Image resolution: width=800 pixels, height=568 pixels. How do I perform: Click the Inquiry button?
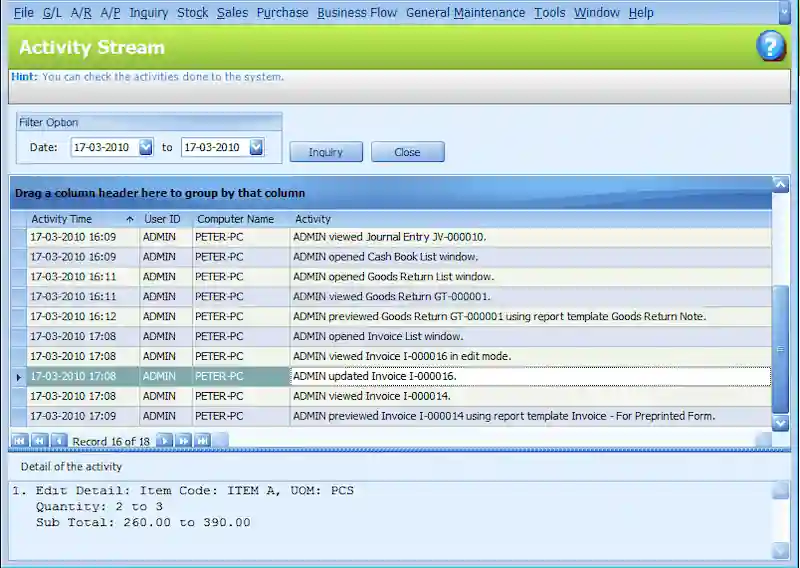click(326, 152)
